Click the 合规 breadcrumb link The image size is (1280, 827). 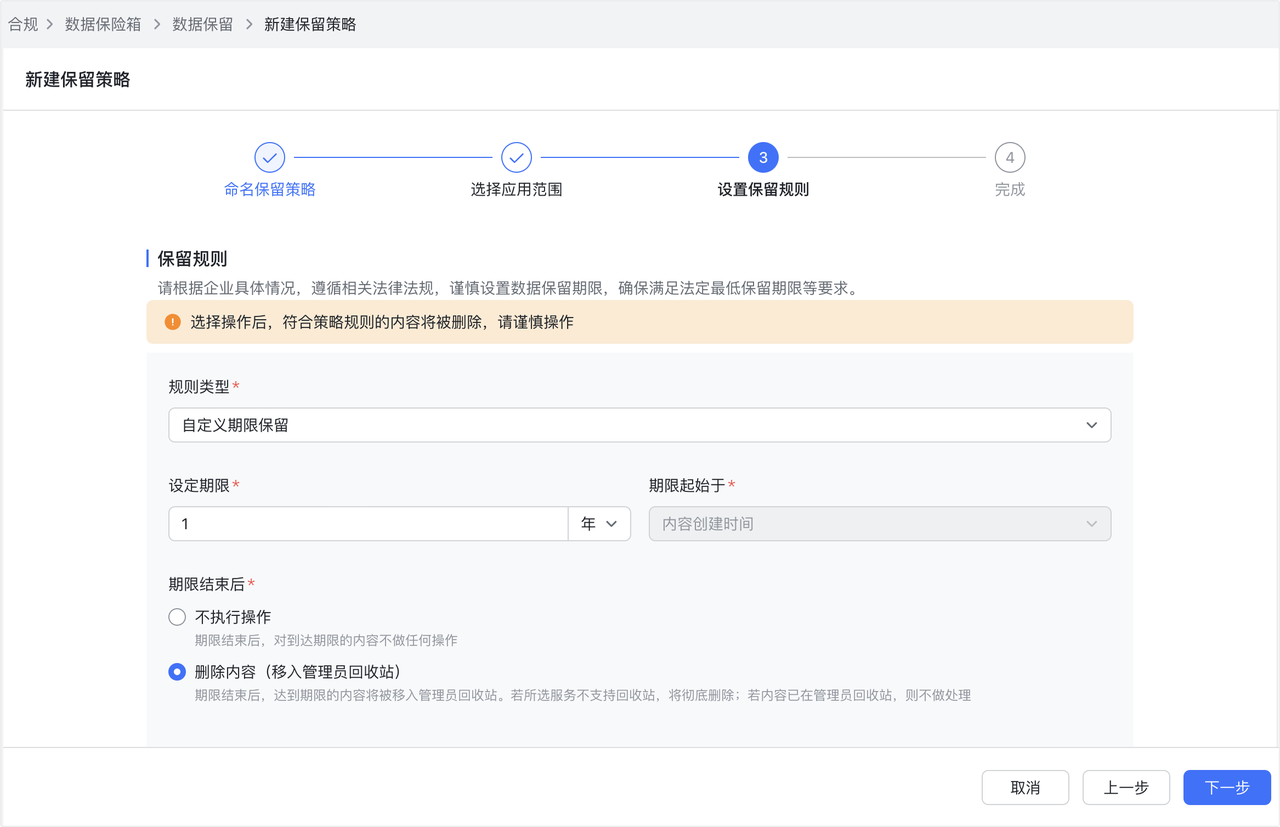tap(23, 24)
